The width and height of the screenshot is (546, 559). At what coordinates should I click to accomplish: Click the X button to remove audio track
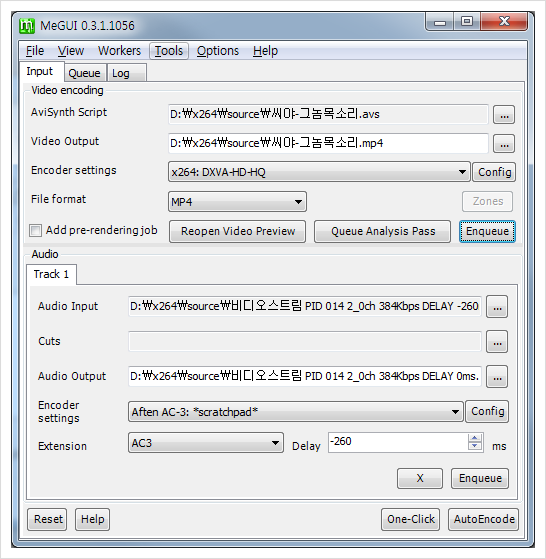[x=420, y=478]
